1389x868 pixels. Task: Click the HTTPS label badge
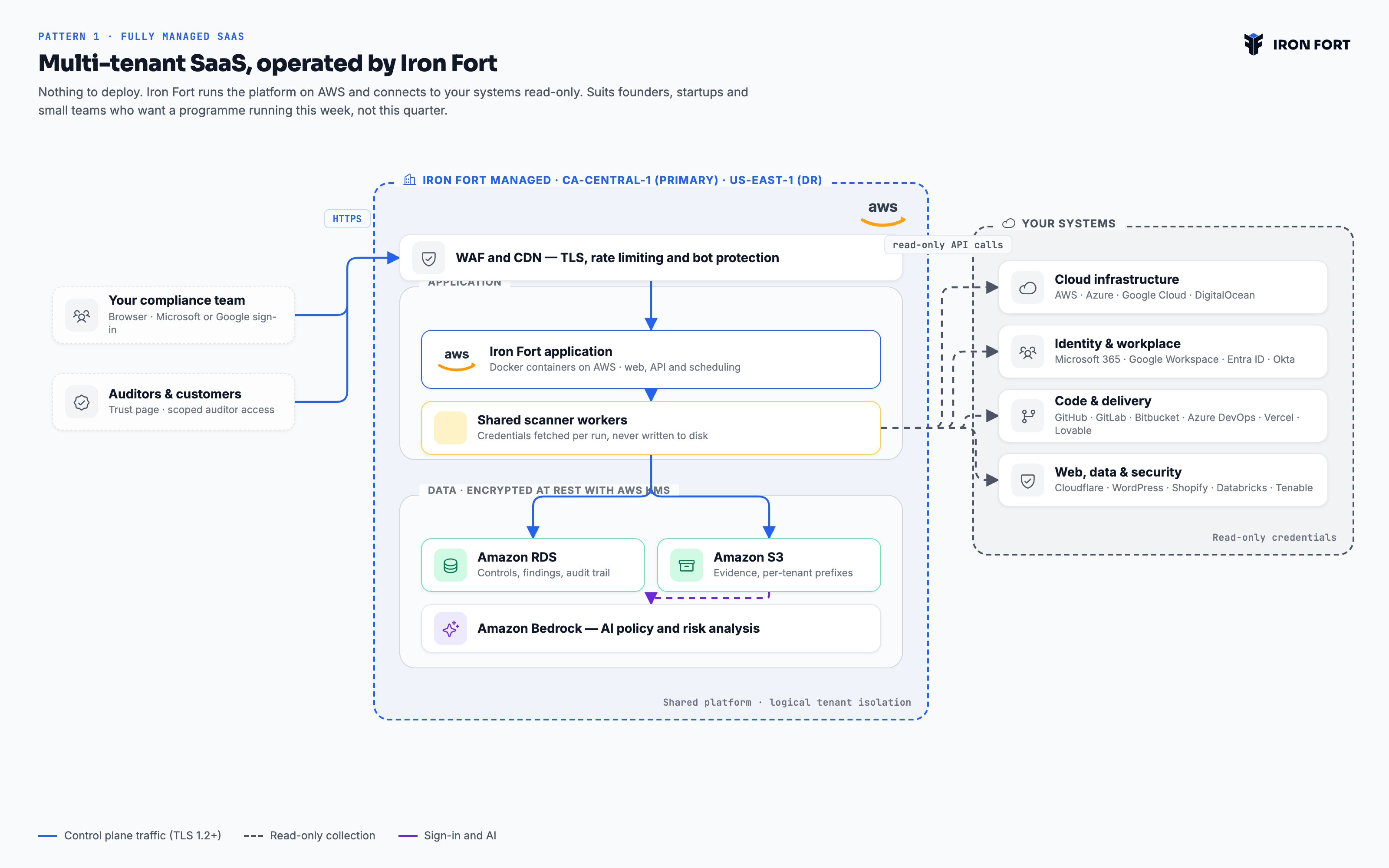tap(347, 219)
